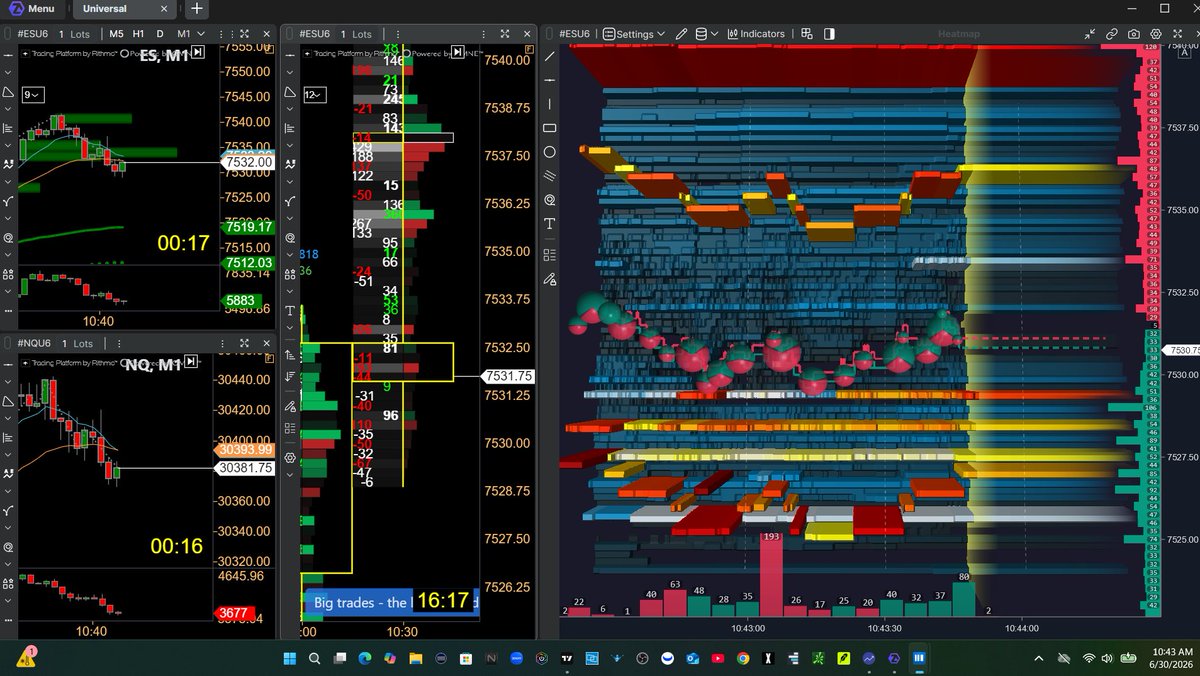Screen dimensions: 1200x676
Task: Expand the chevron under the line tool in ES M1 toolbar
Action: tap(8, 72)
